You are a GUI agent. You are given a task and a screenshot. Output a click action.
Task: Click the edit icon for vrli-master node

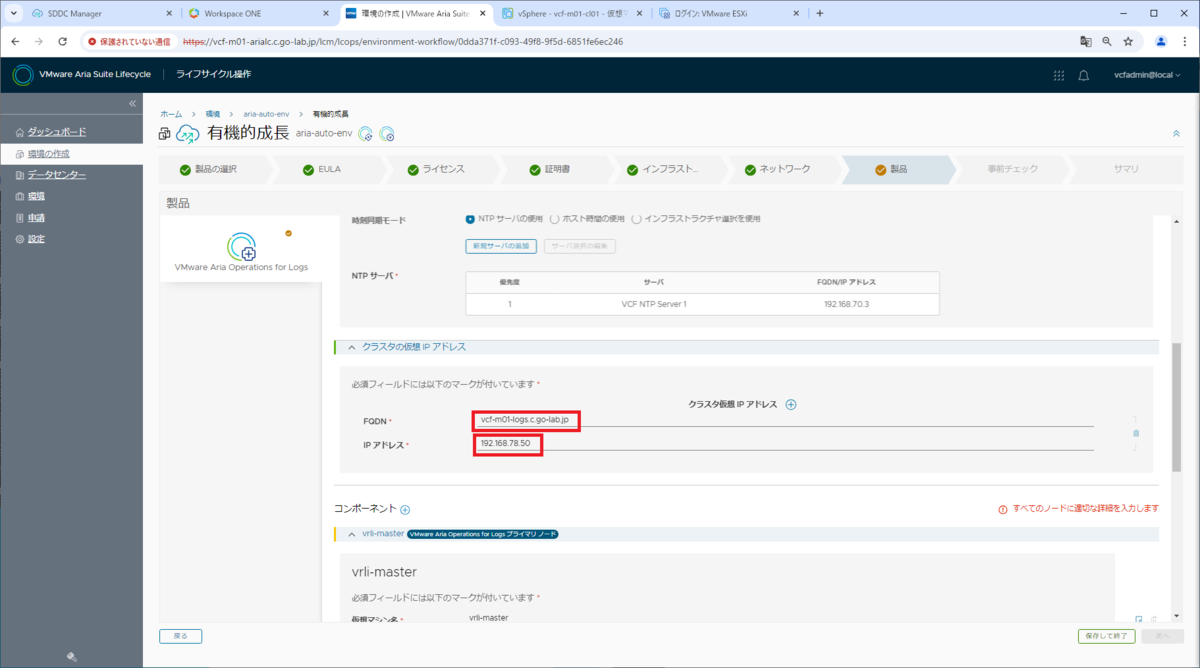coord(1138,621)
